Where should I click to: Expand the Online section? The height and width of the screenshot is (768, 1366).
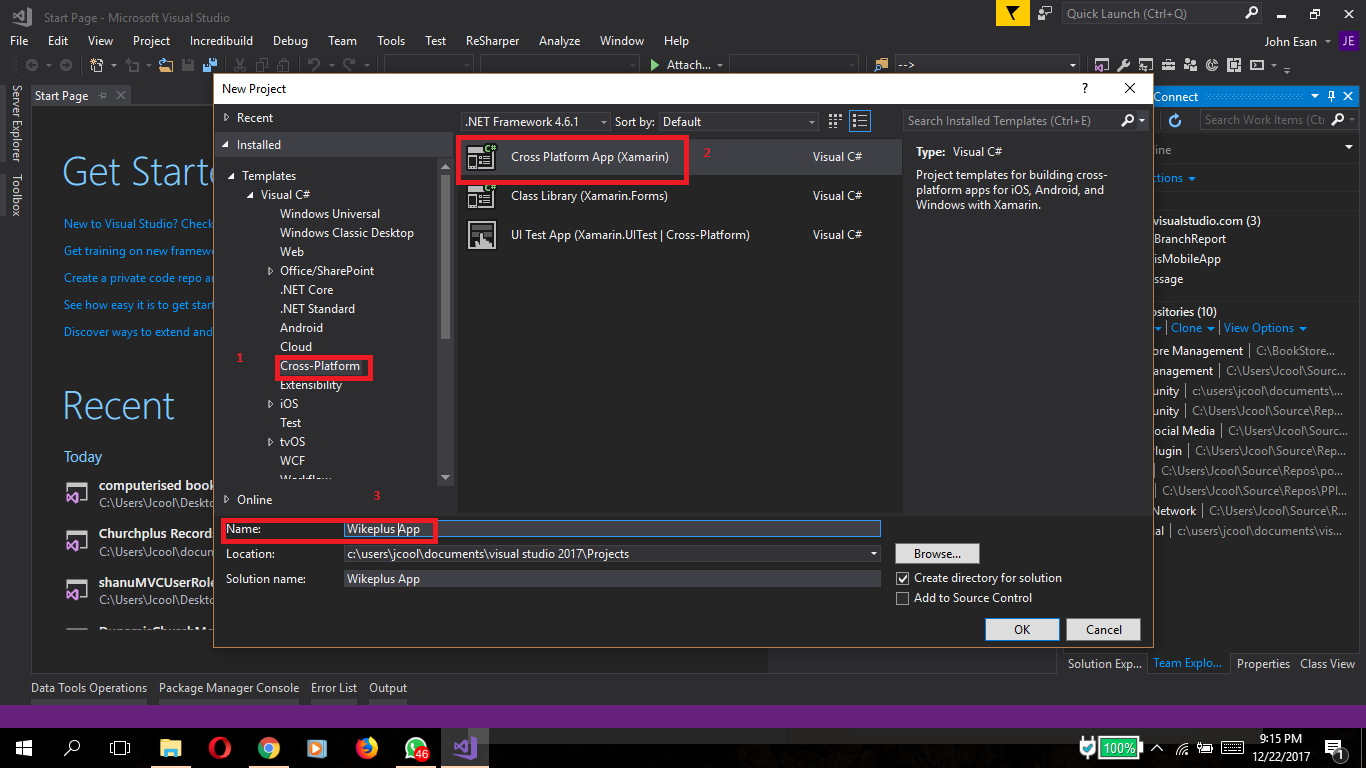227,500
